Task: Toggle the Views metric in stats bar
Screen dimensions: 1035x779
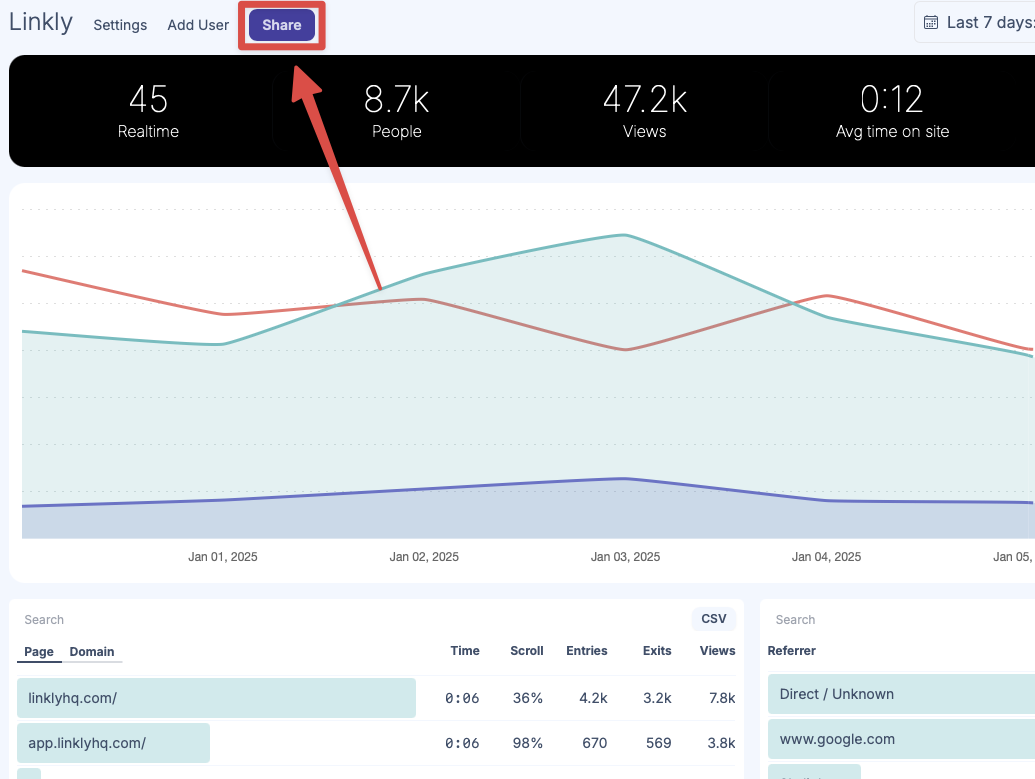Action: coord(644,111)
